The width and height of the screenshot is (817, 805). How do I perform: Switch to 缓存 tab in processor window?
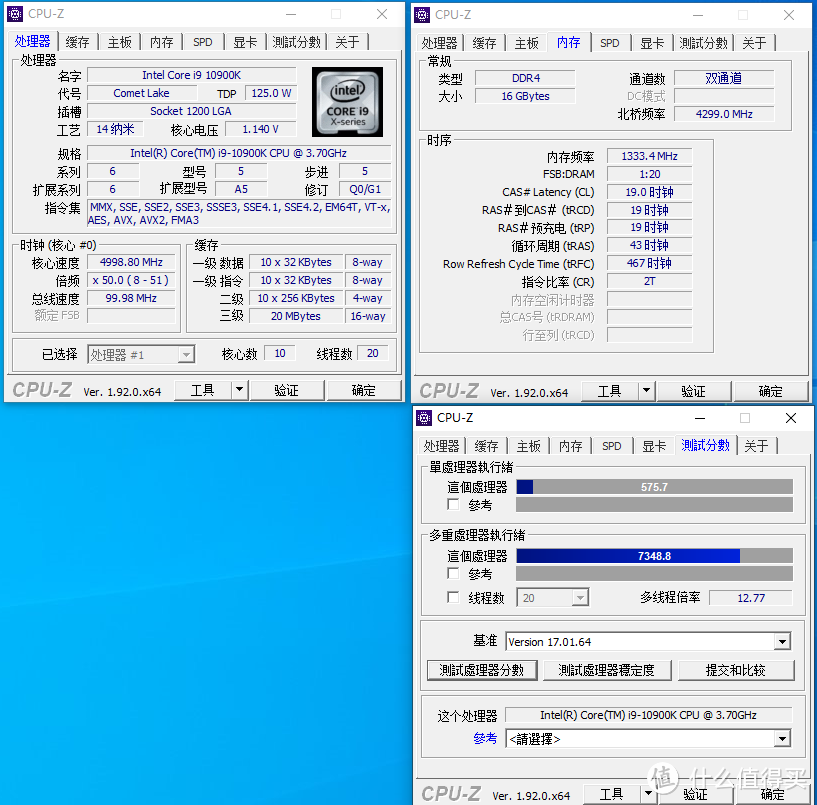78,42
